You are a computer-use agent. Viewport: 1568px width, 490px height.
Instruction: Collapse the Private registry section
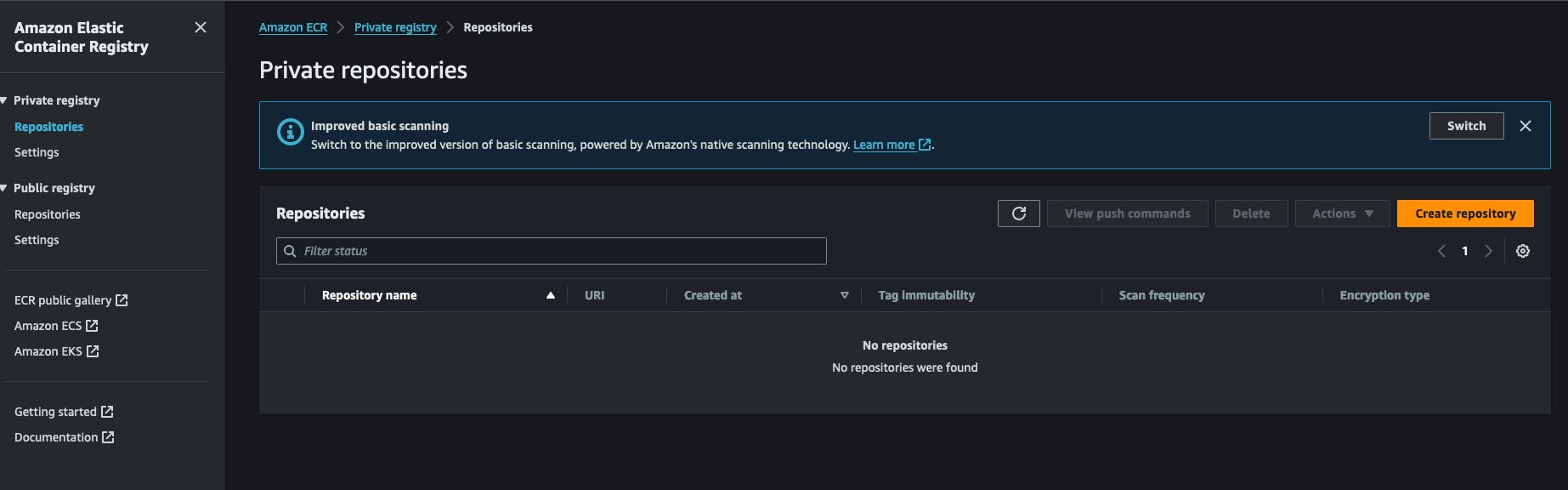[x=4, y=100]
